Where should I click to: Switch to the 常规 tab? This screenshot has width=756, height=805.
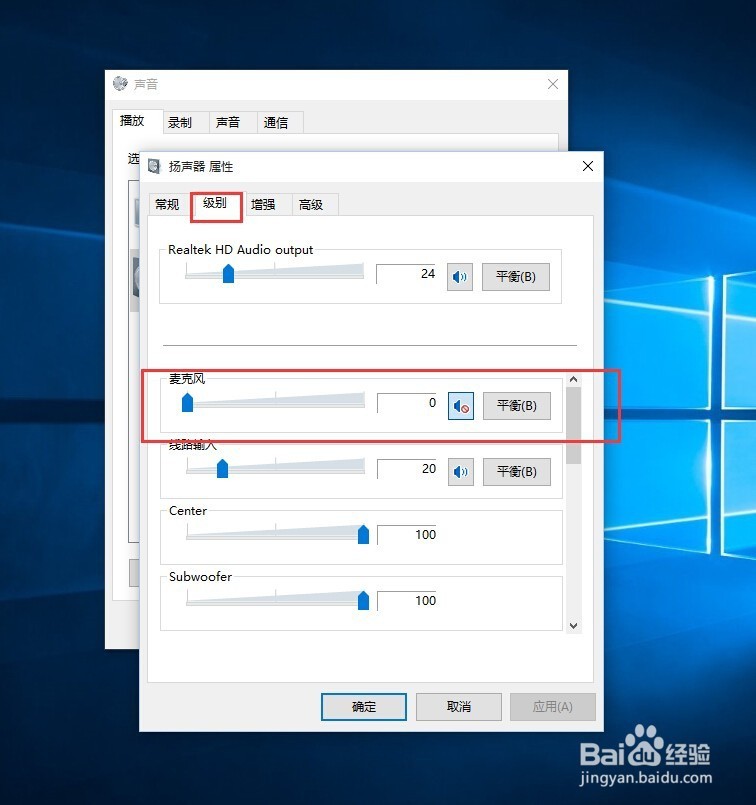click(167, 204)
